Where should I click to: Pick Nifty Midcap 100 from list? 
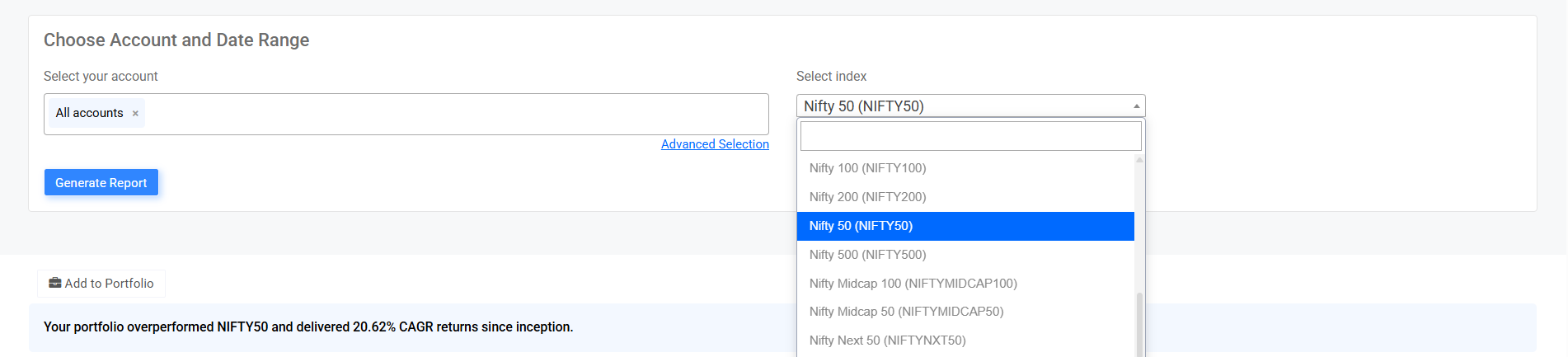965,284
